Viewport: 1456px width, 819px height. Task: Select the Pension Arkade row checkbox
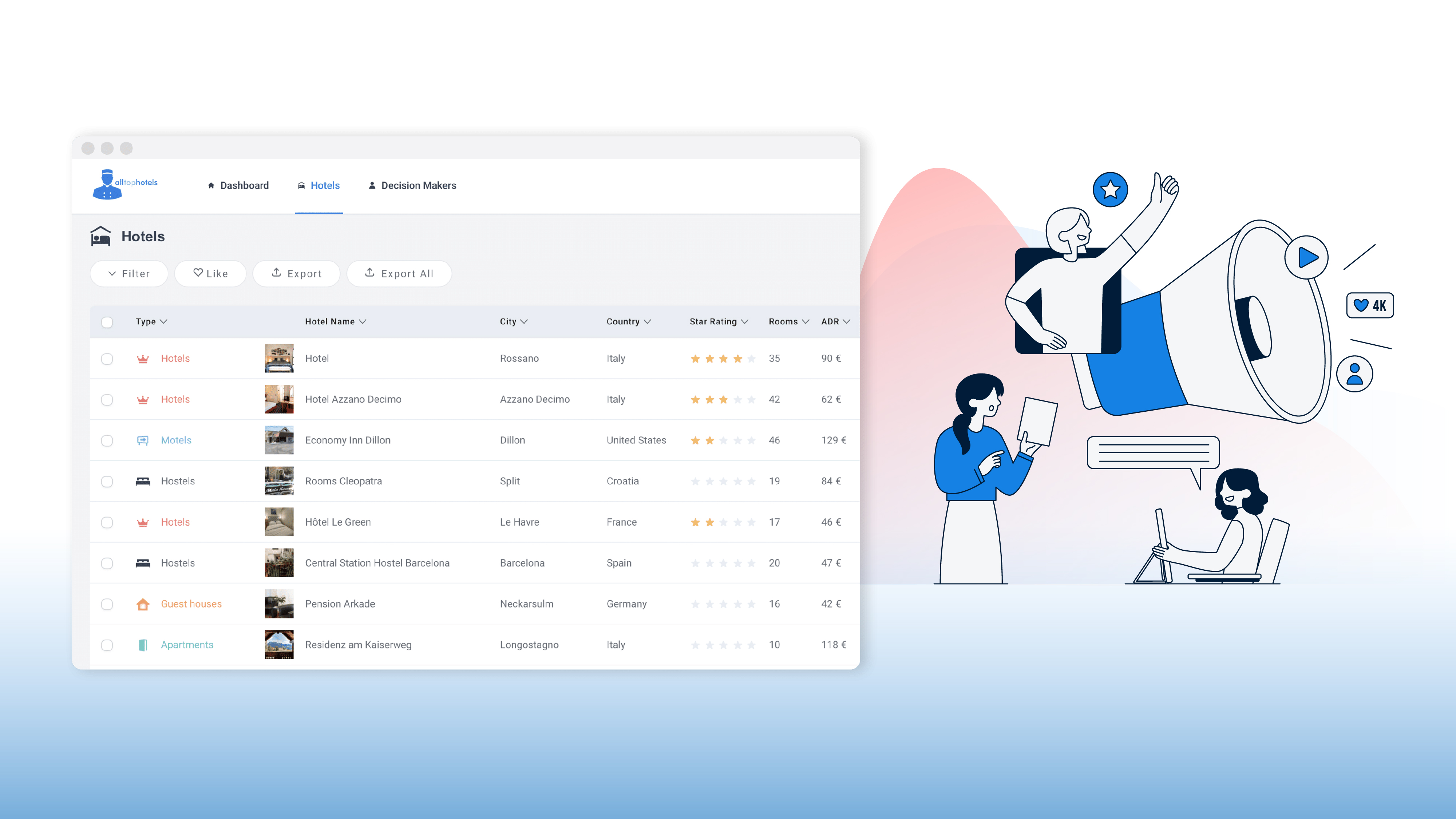pyautogui.click(x=107, y=604)
